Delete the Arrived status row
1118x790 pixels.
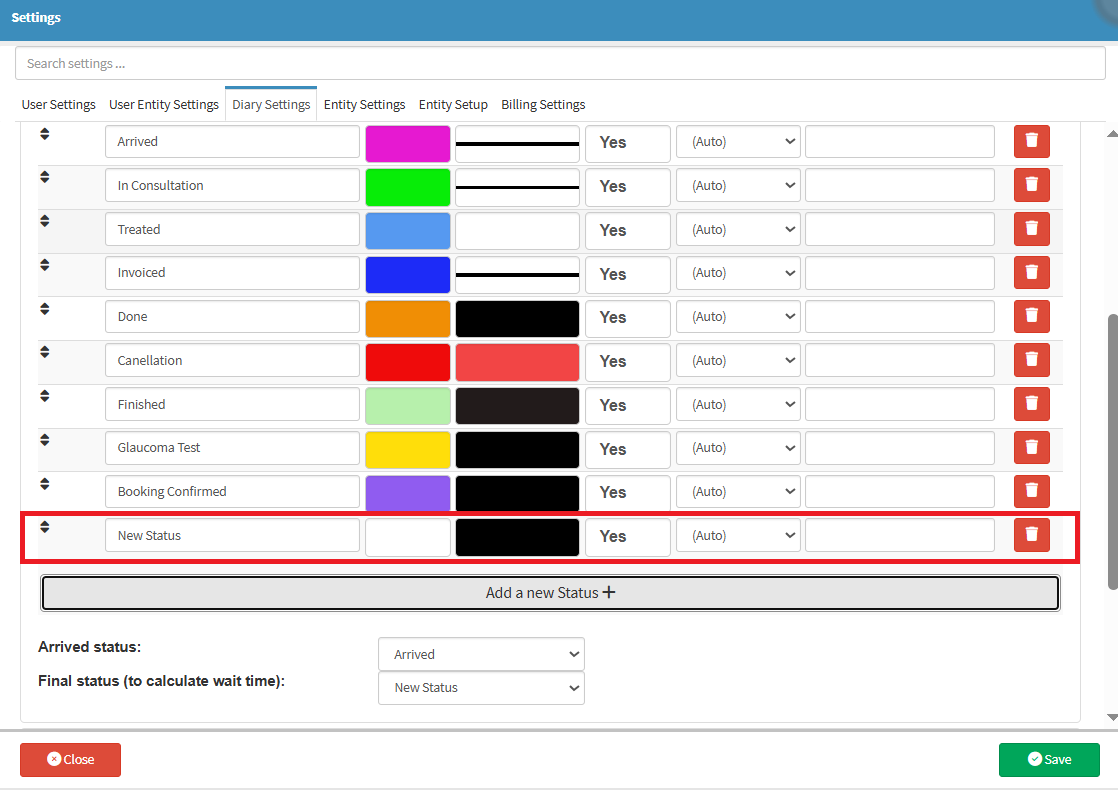click(1031, 142)
